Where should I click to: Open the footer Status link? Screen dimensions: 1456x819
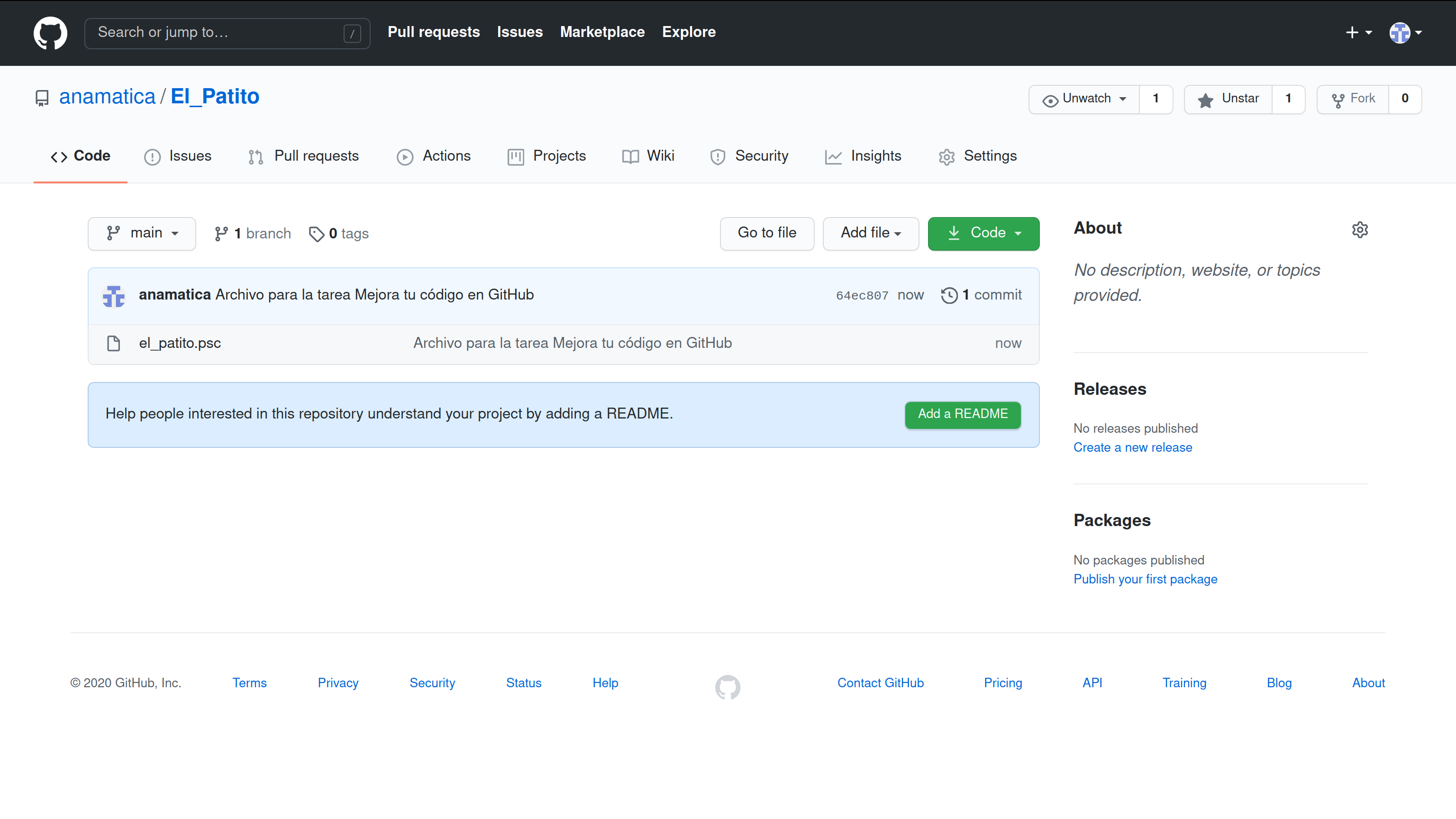[523, 683]
